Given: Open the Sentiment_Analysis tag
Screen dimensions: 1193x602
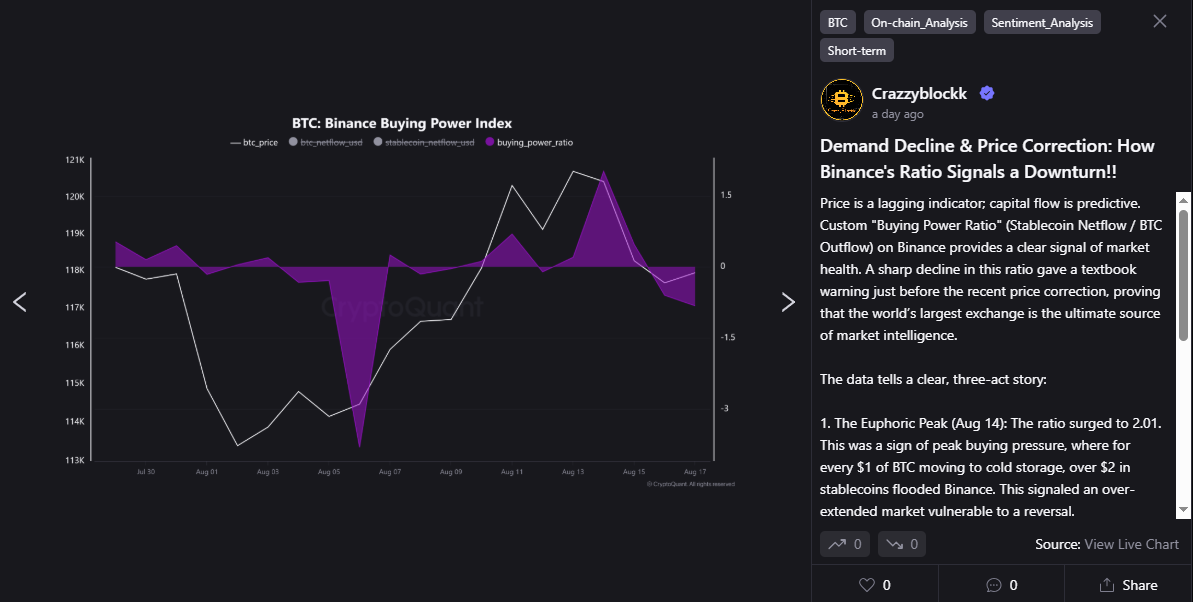Looking at the screenshot, I should coord(1042,23).
